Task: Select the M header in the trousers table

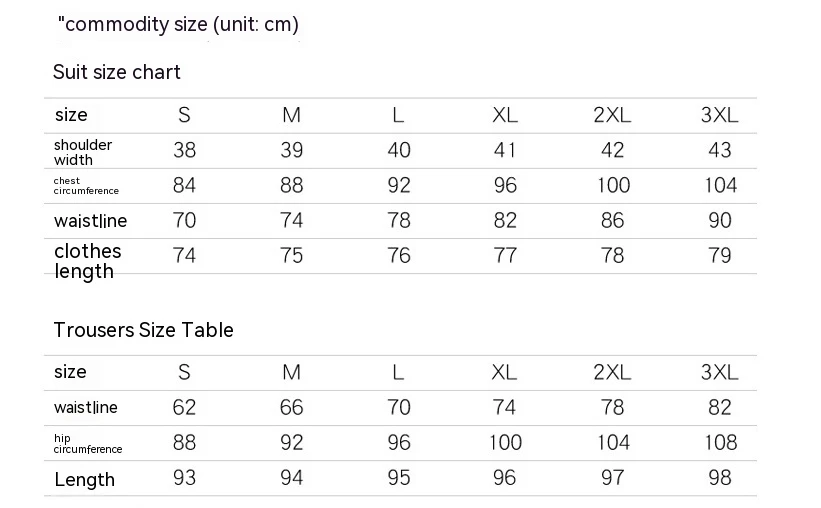Action: click(x=291, y=372)
